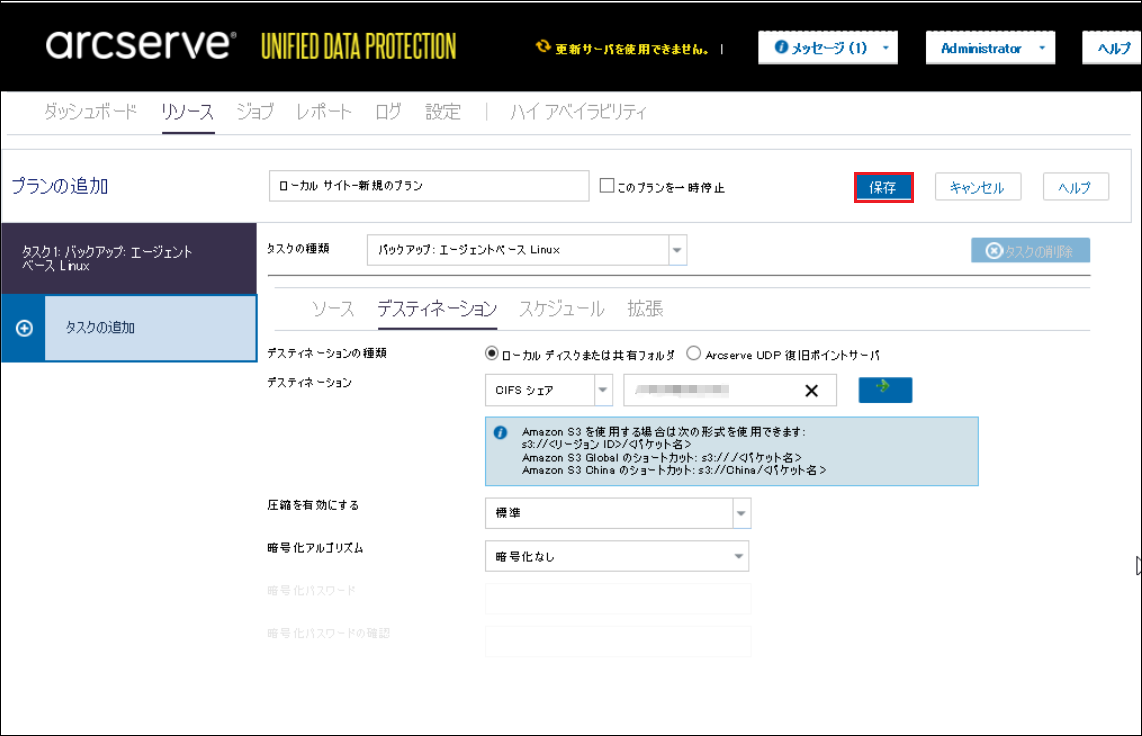Click the タスクの種類 label

pyautogui.click(x=298, y=249)
